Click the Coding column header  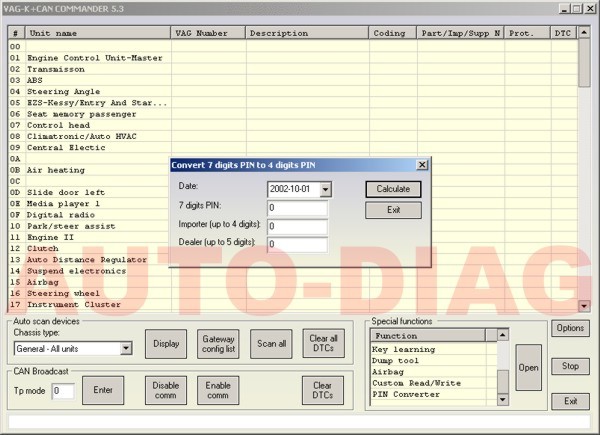[x=393, y=33]
